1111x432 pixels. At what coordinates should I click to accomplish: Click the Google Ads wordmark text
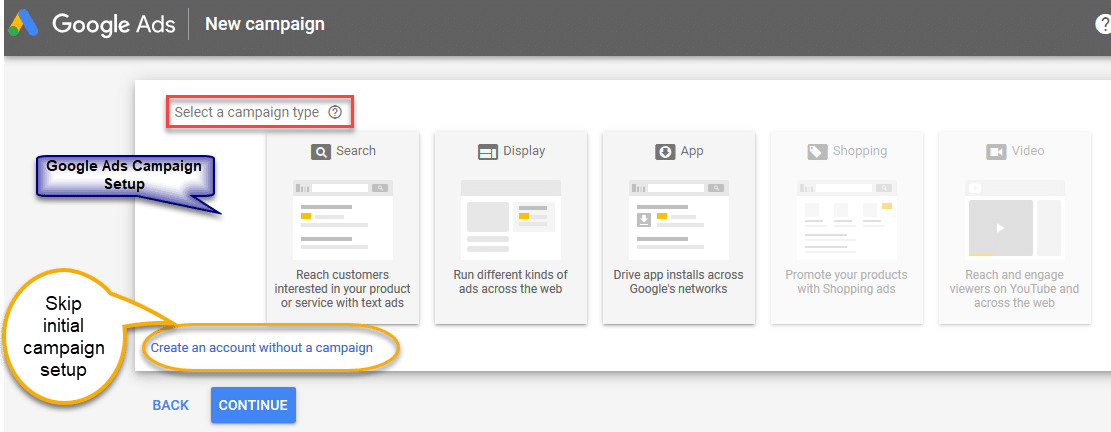[x=113, y=25]
